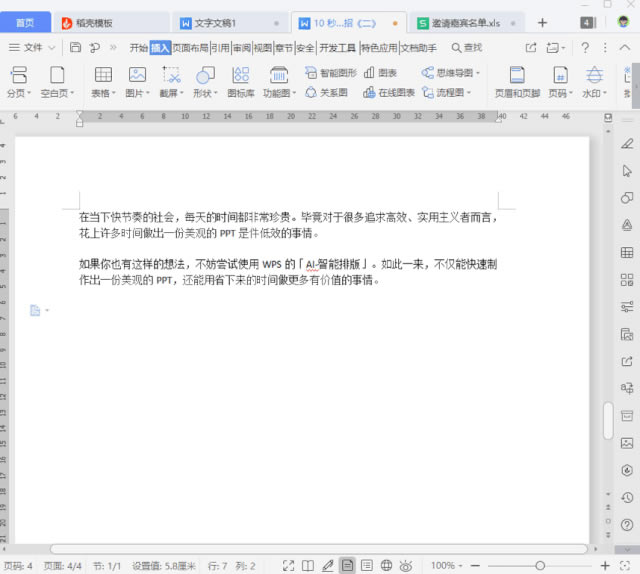Switch to the 页面布局 ribbon tab
This screenshot has width=640, height=574.
click(190, 48)
